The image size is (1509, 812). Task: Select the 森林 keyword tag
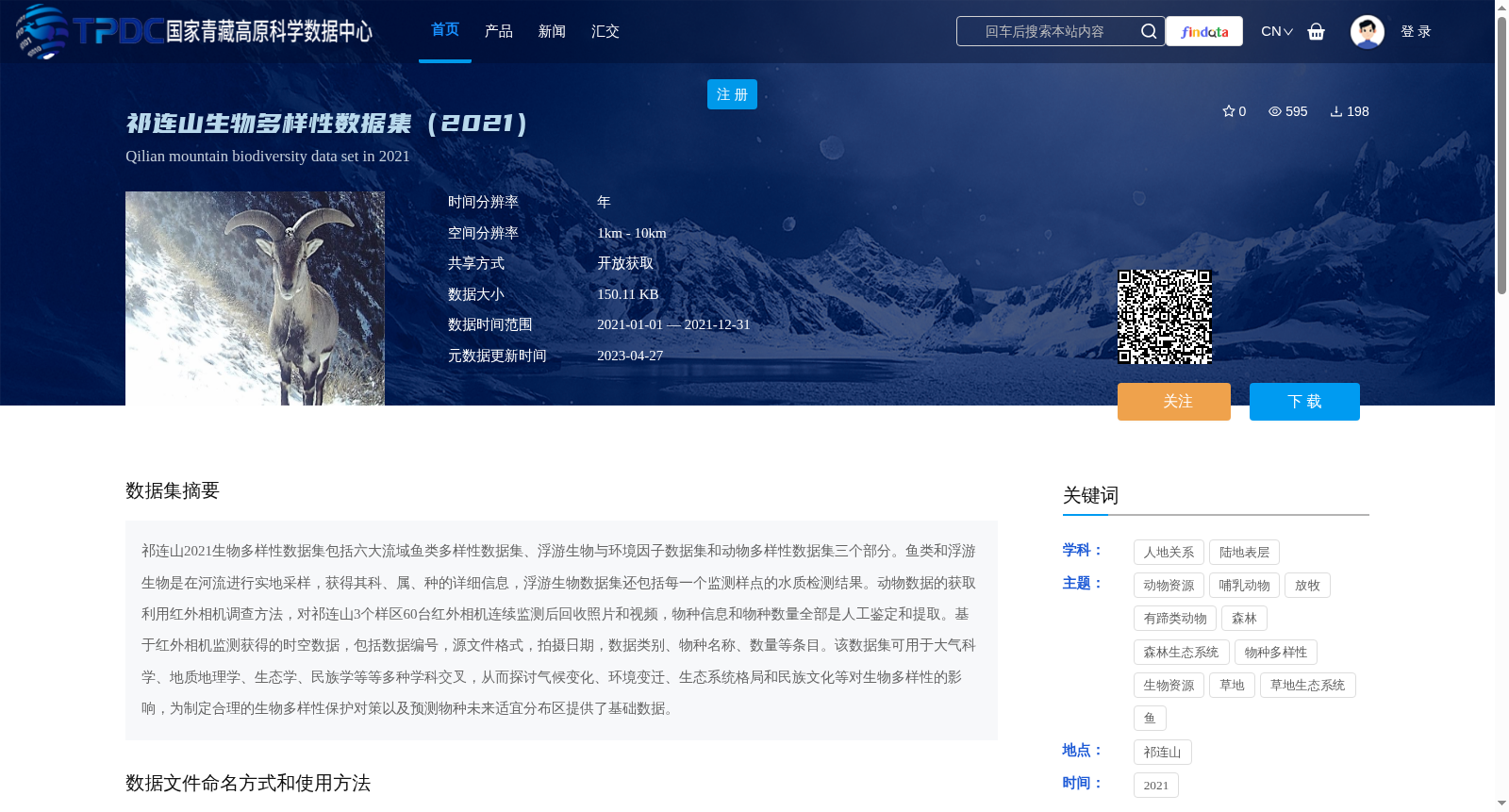click(1244, 619)
